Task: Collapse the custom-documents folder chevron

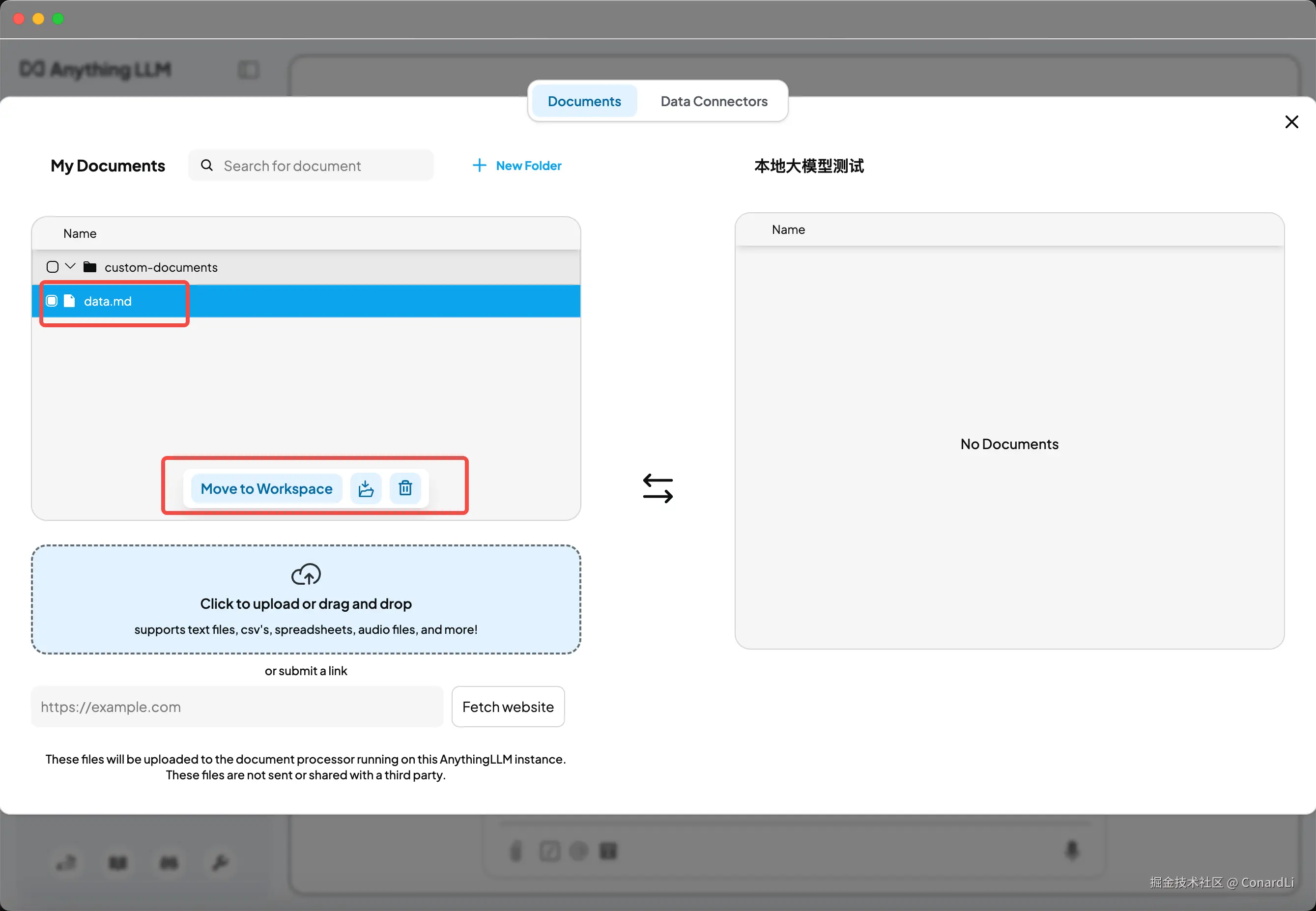Action: pyautogui.click(x=71, y=266)
